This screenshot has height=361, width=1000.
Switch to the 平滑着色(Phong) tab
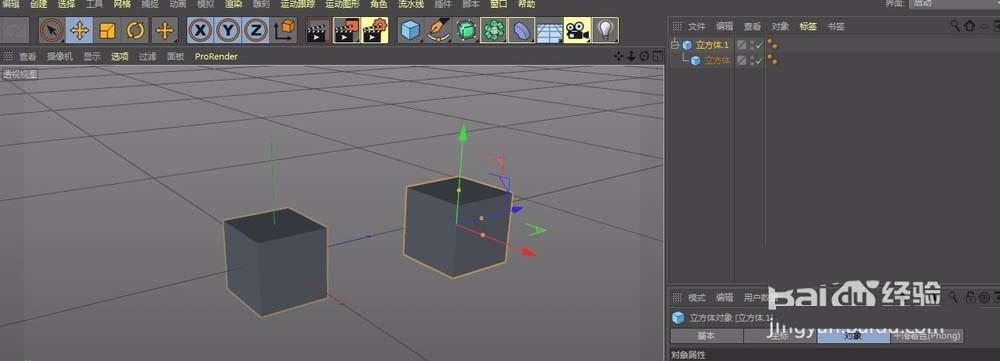point(927,335)
